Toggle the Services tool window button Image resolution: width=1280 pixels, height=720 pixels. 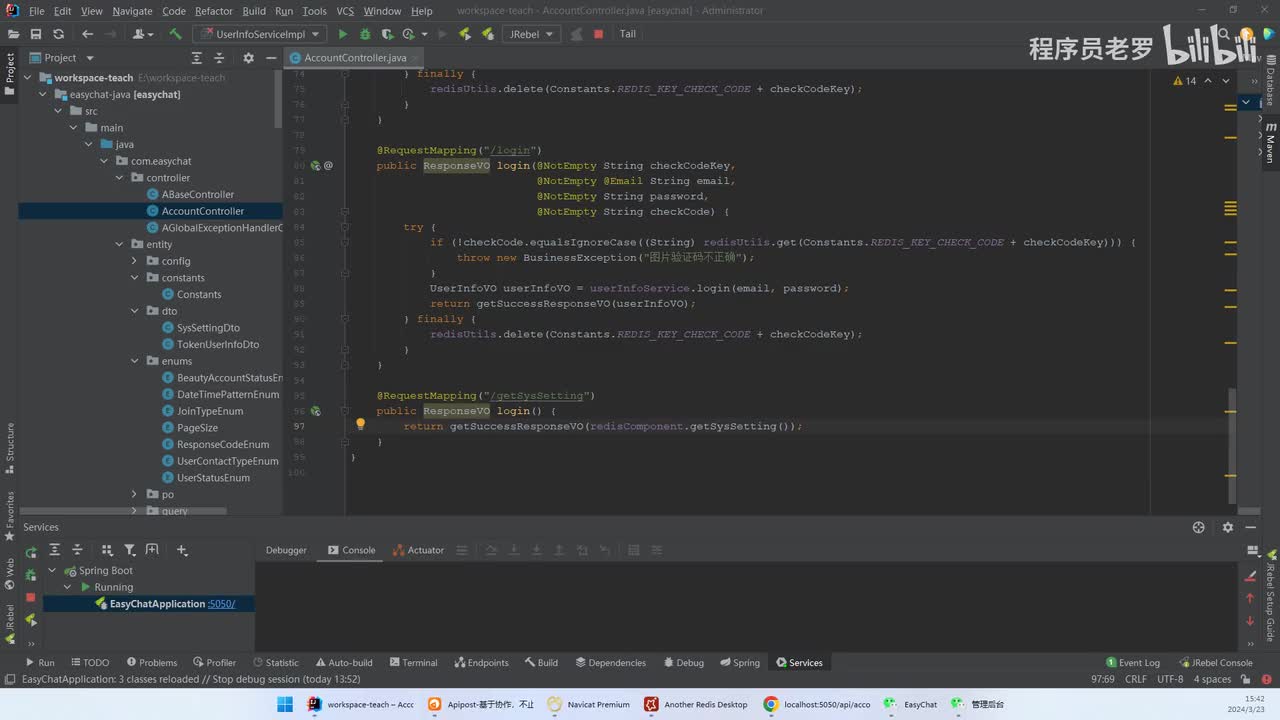tap(798, 662)
